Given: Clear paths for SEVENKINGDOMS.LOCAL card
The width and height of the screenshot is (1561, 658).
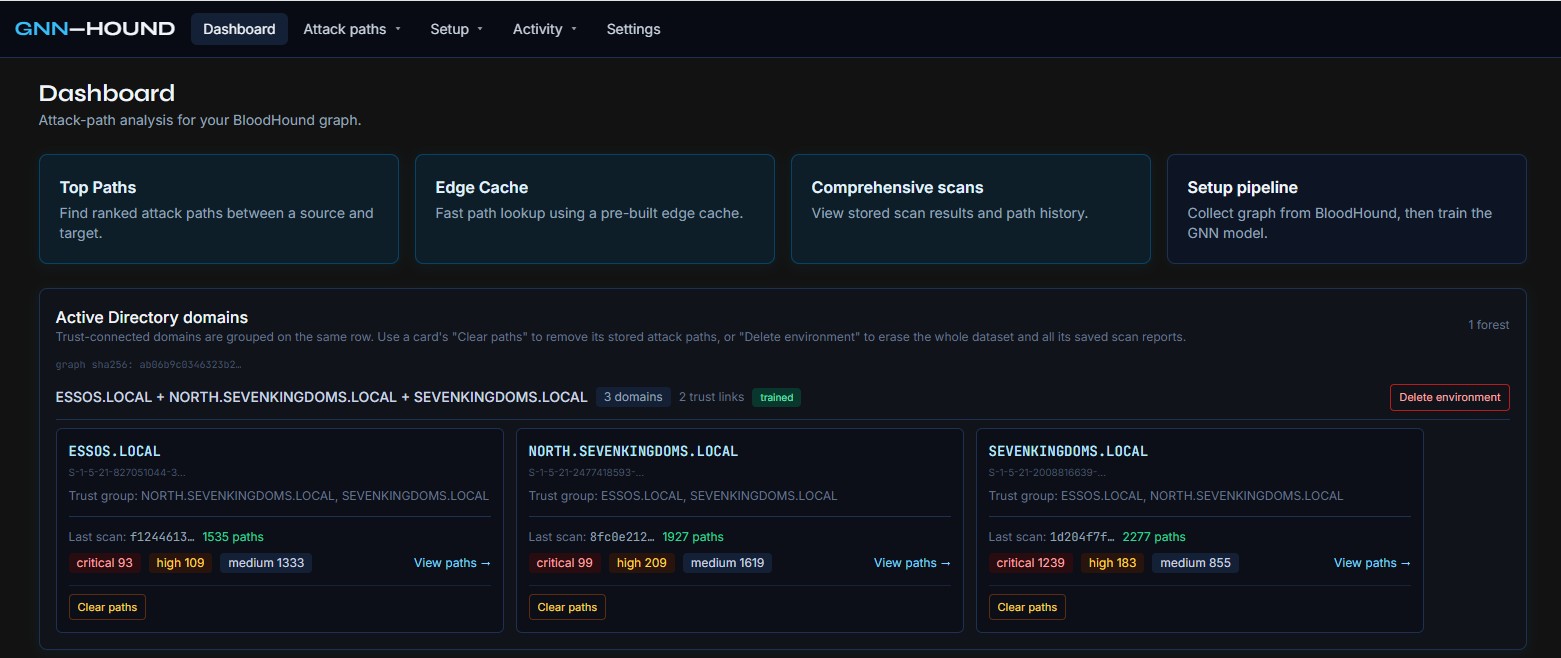Looking at the screenshot, I should 1027,607.
